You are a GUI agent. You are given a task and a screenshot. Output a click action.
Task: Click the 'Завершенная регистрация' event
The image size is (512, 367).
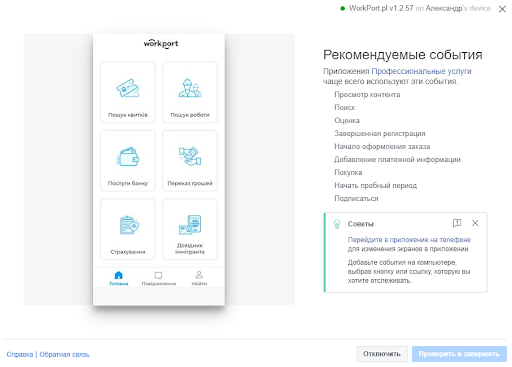[x=380, y=134]
